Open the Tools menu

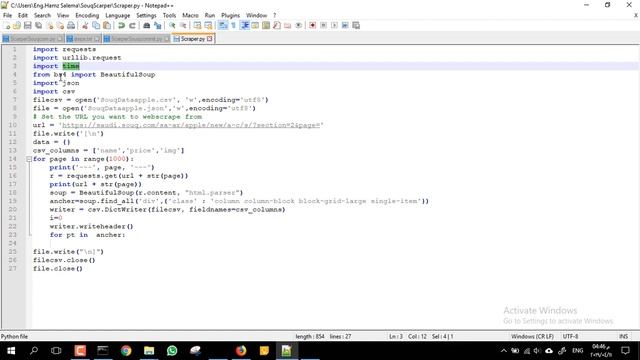point(169,15)
